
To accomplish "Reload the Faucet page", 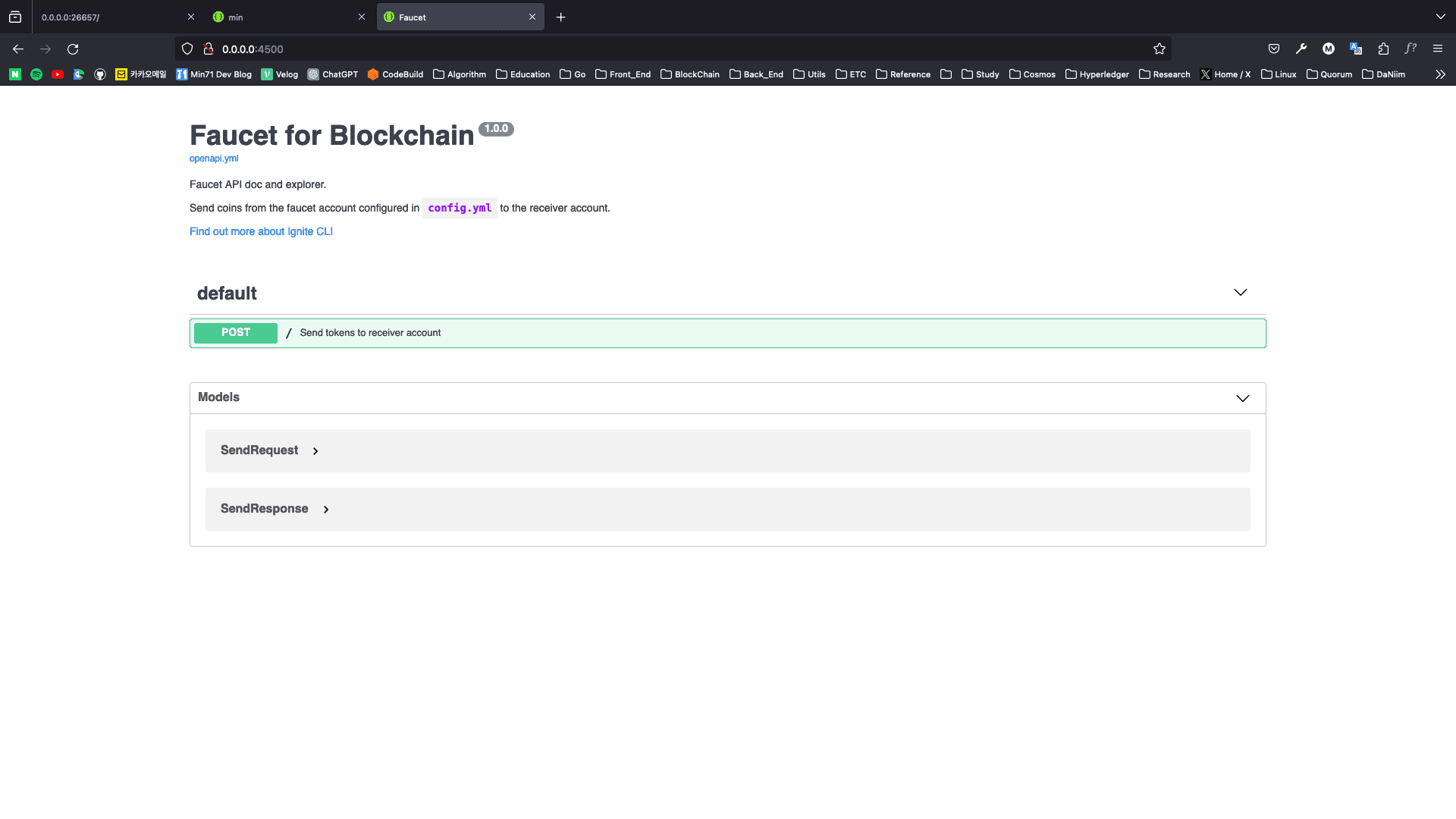I will pyautogui.click(x=73, y=49).
